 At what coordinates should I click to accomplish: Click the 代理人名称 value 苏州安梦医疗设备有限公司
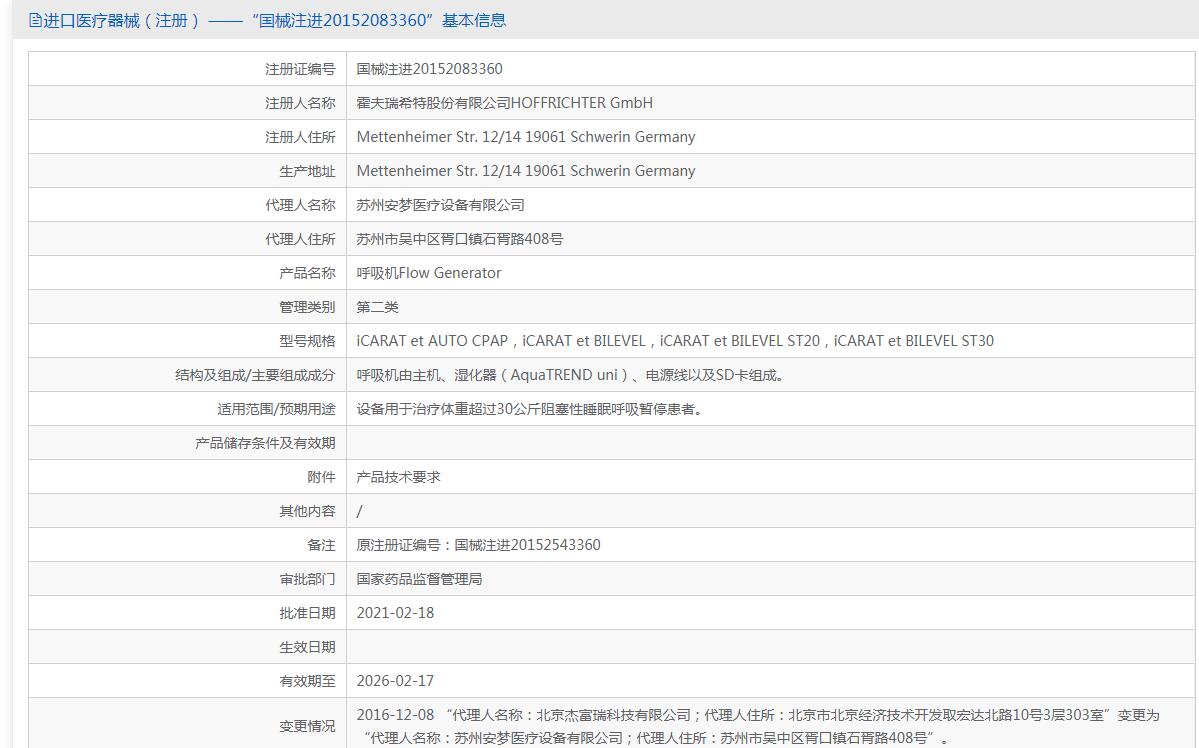pyautogui.click(x=440, y=205)
